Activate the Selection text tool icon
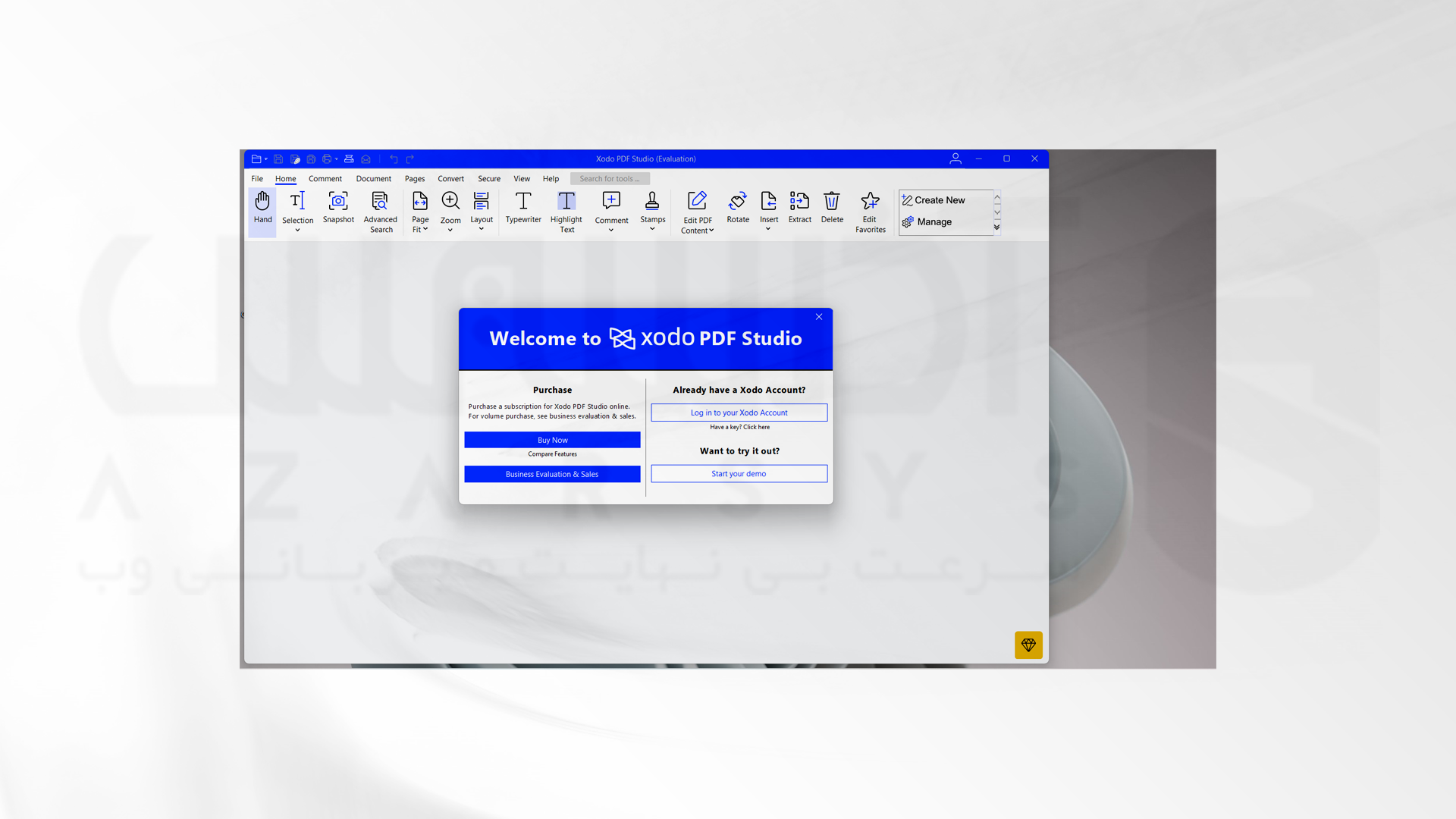 (x=297, y=200)
